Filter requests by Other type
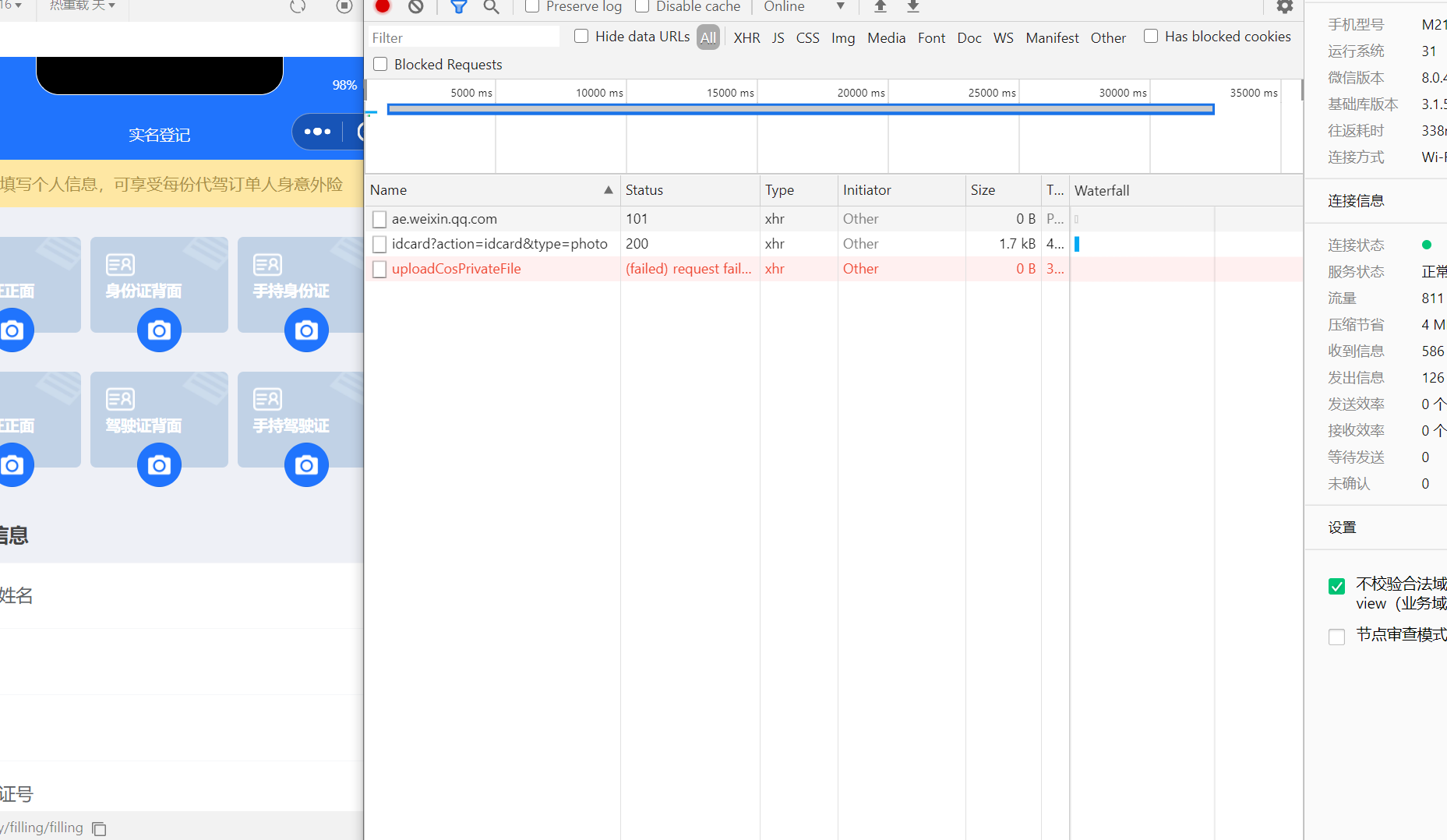 pos(1108,37)
